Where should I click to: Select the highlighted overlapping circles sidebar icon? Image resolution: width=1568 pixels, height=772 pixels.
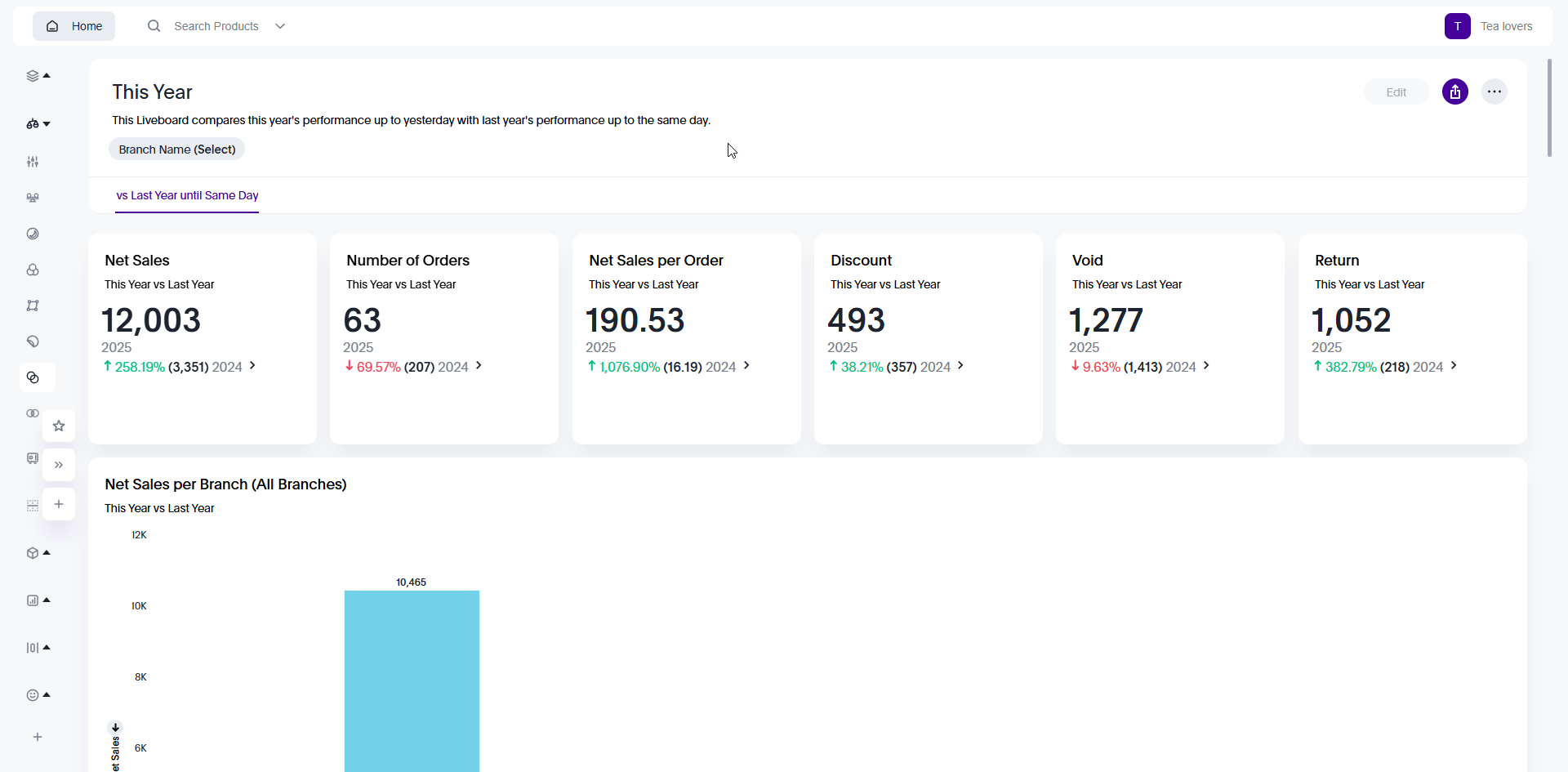click(x=33, y=377)
